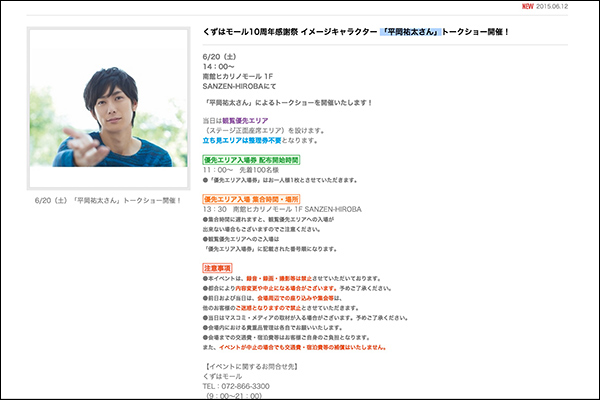The image size is (600, 400).
Task: Click the line 11：00～ 先着100名様
Action: [241, 170]
